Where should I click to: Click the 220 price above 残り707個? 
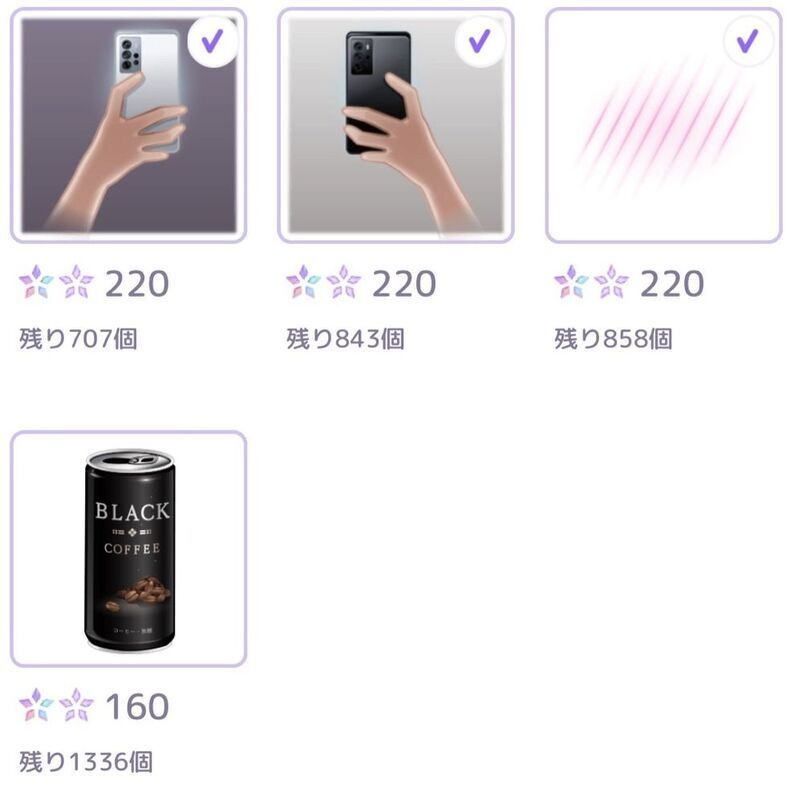[x=137, y=284]
